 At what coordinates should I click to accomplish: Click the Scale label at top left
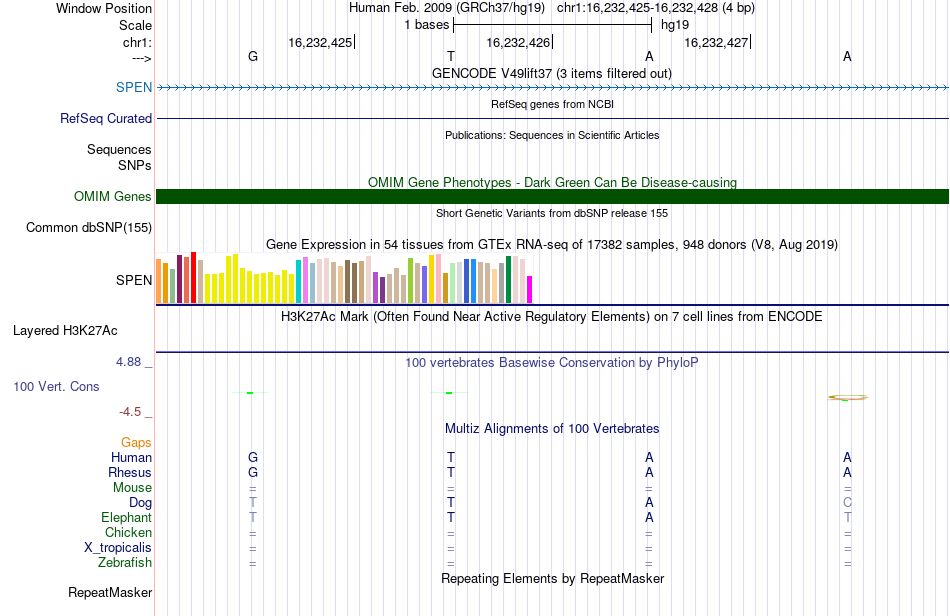[136, 25]
